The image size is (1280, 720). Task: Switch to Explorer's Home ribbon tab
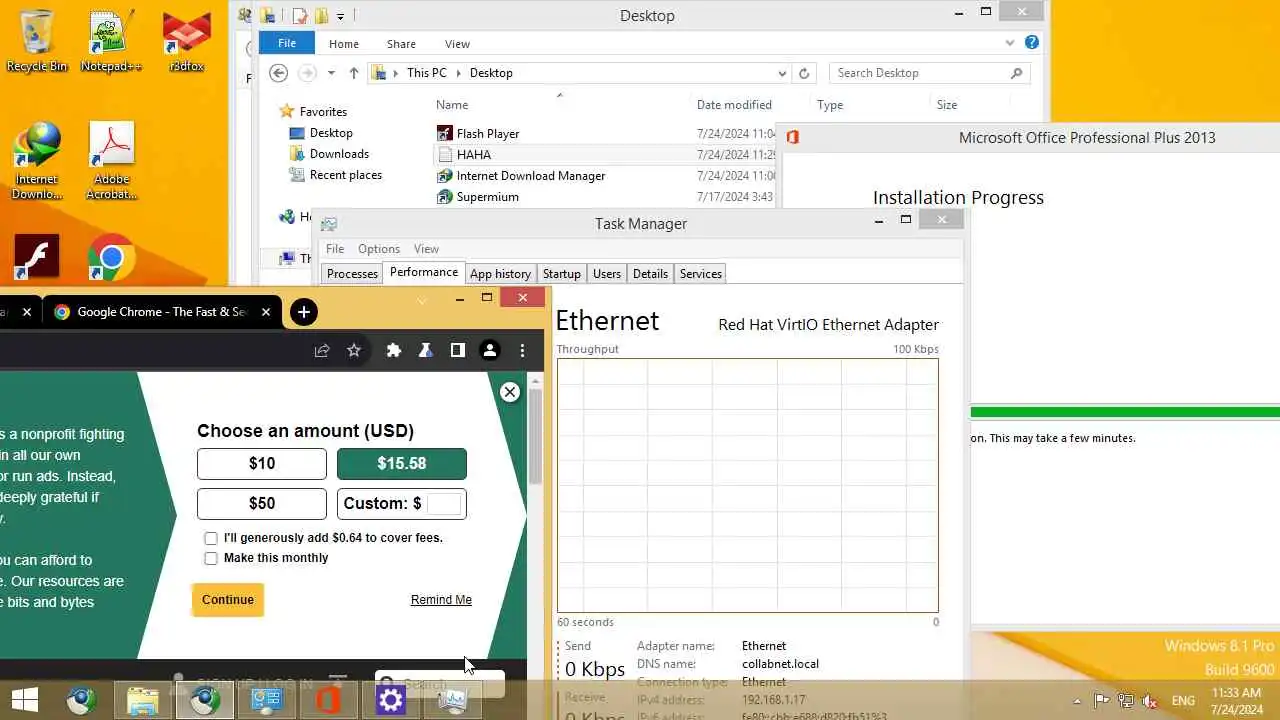(343, 44)
